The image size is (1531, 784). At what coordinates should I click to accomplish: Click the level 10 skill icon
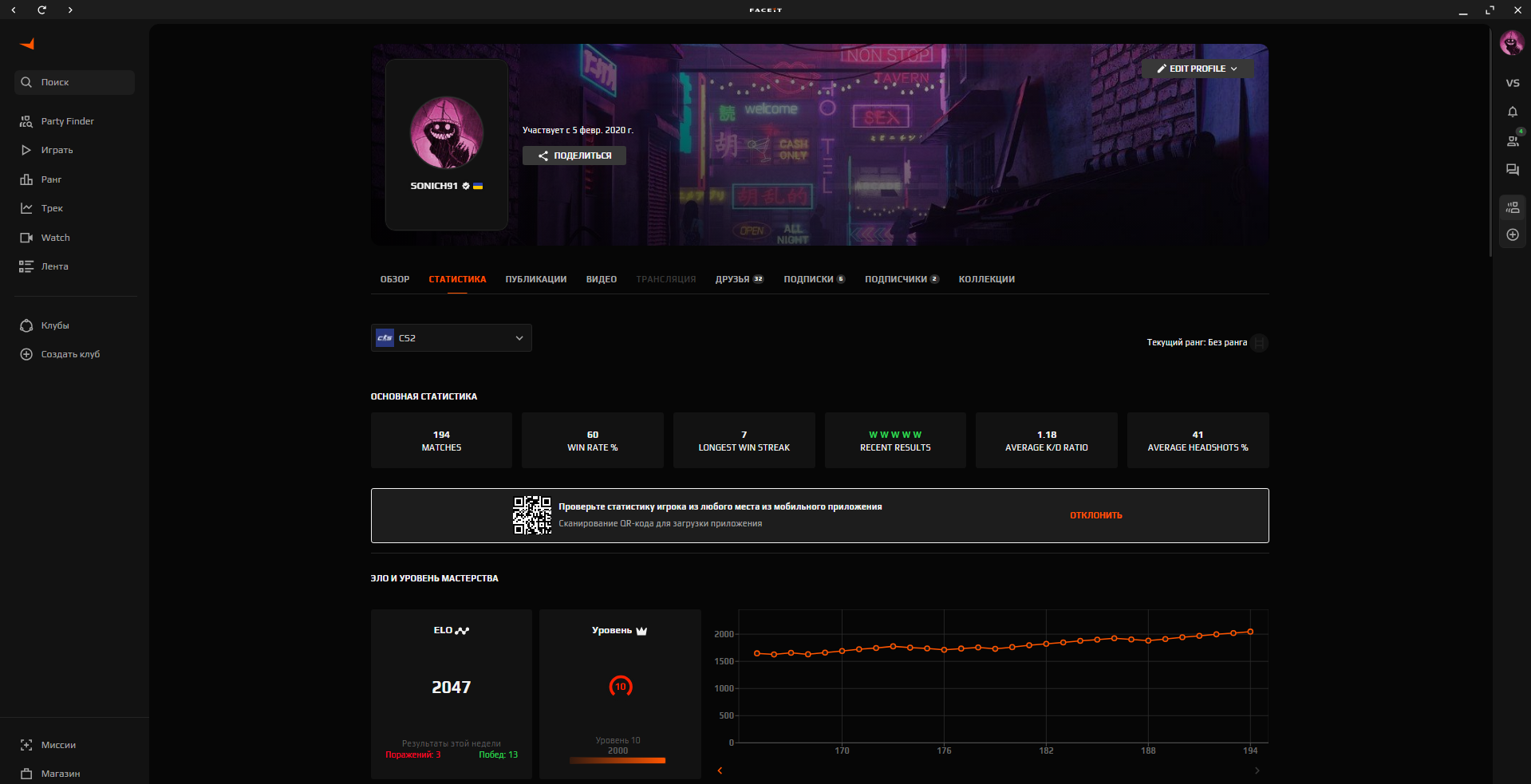click(621, 687)
